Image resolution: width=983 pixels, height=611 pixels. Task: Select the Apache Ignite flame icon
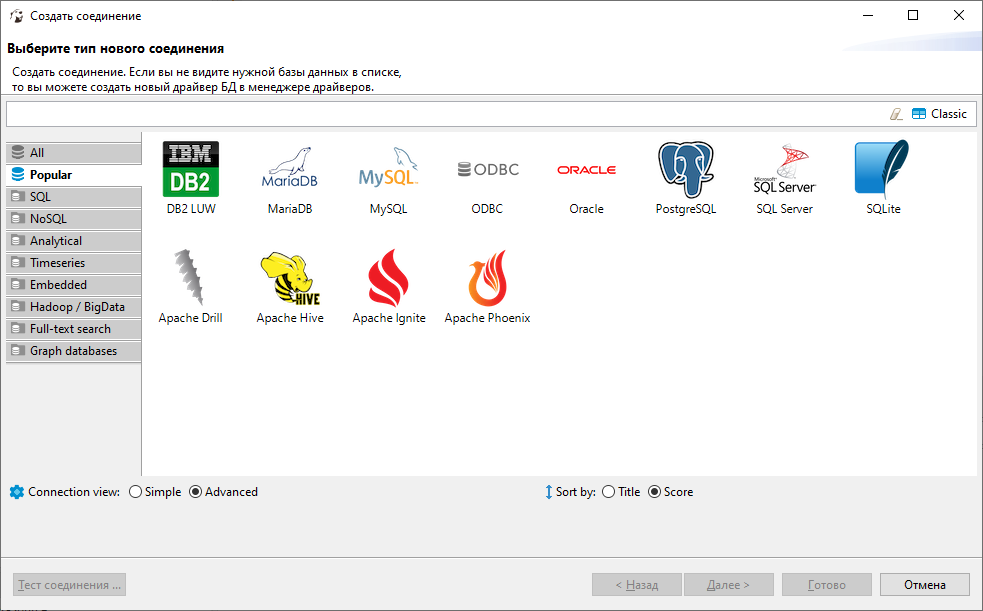pos(389,279)
